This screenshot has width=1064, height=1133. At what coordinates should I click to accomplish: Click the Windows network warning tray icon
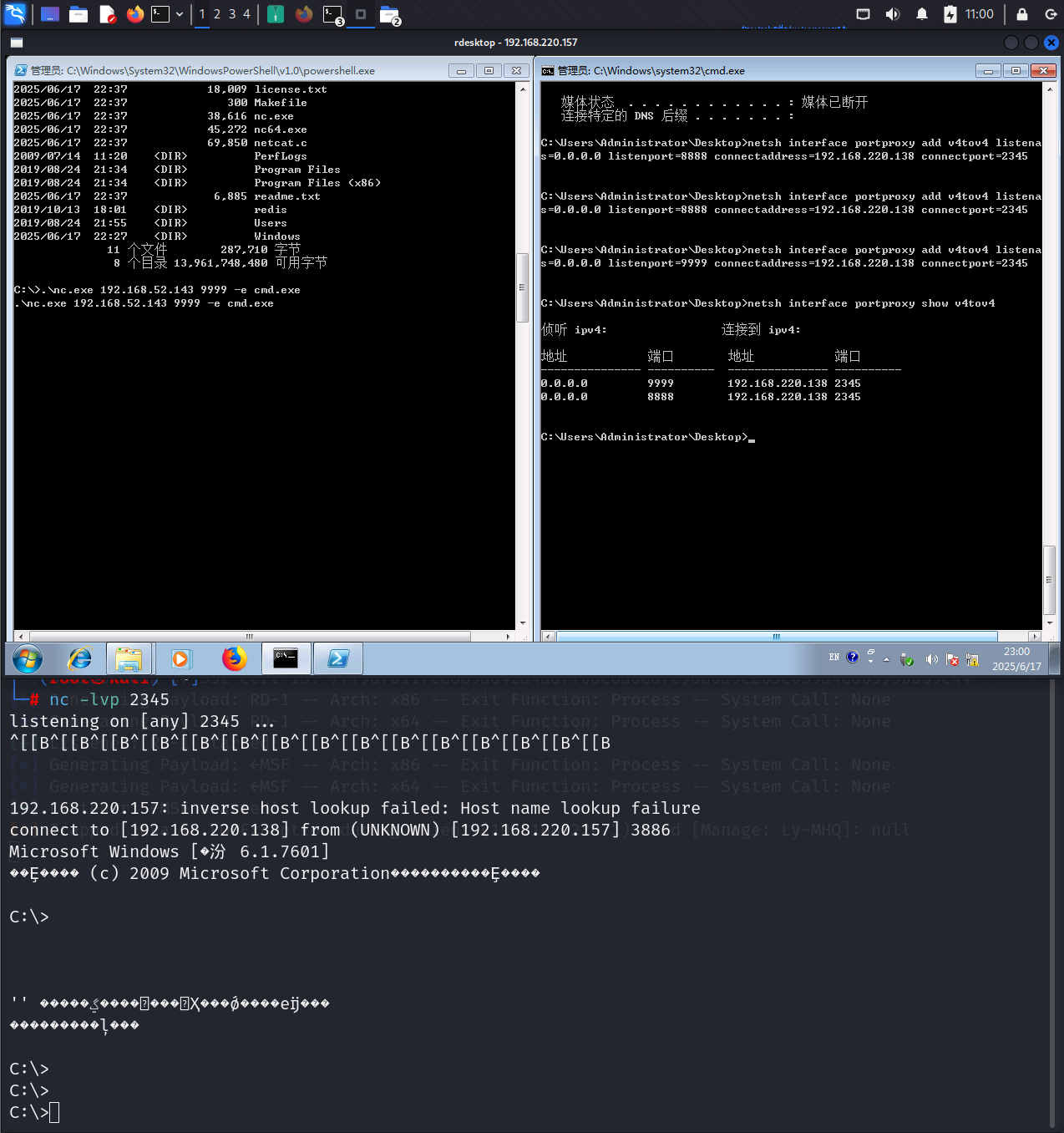[972, 660]
